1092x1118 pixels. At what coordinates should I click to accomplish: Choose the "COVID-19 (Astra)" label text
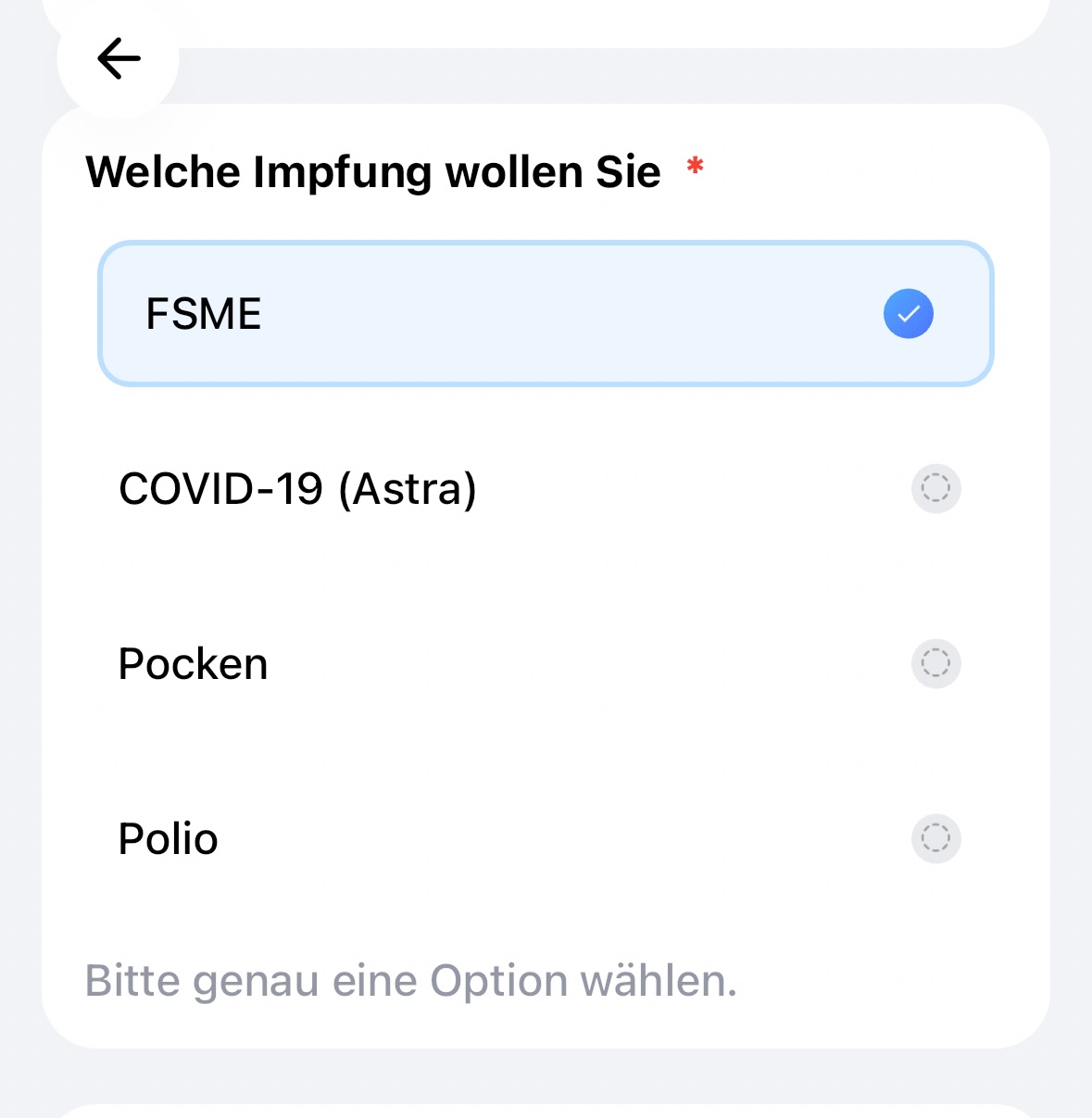point(297,489)
